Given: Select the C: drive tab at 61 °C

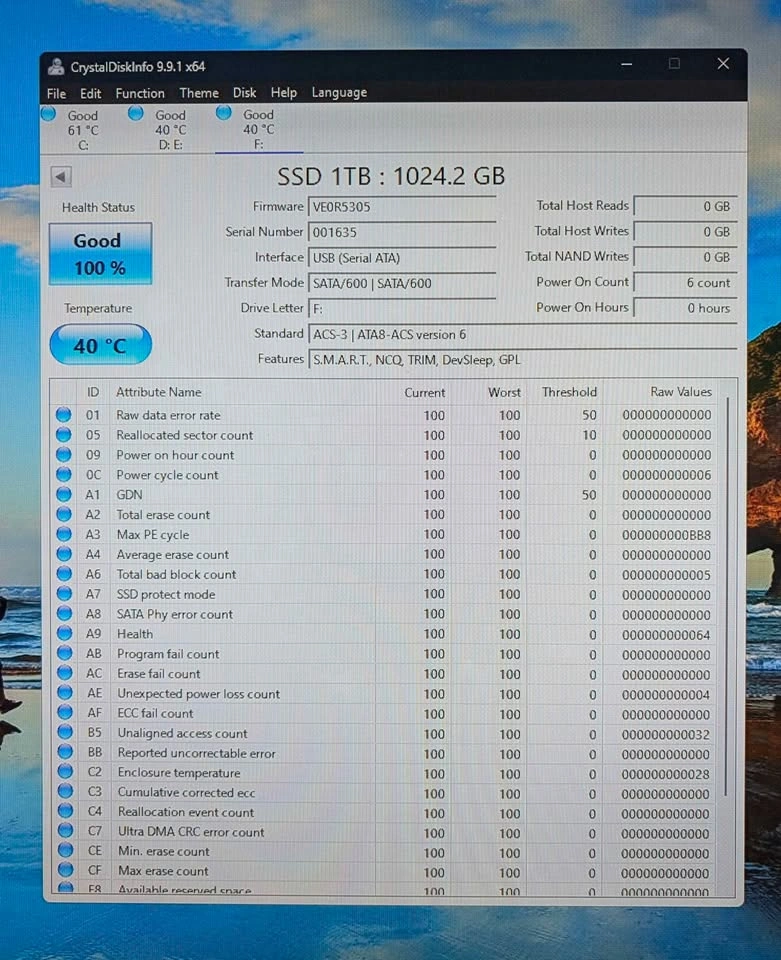Looking at the screenshot, I should (82, 129).
